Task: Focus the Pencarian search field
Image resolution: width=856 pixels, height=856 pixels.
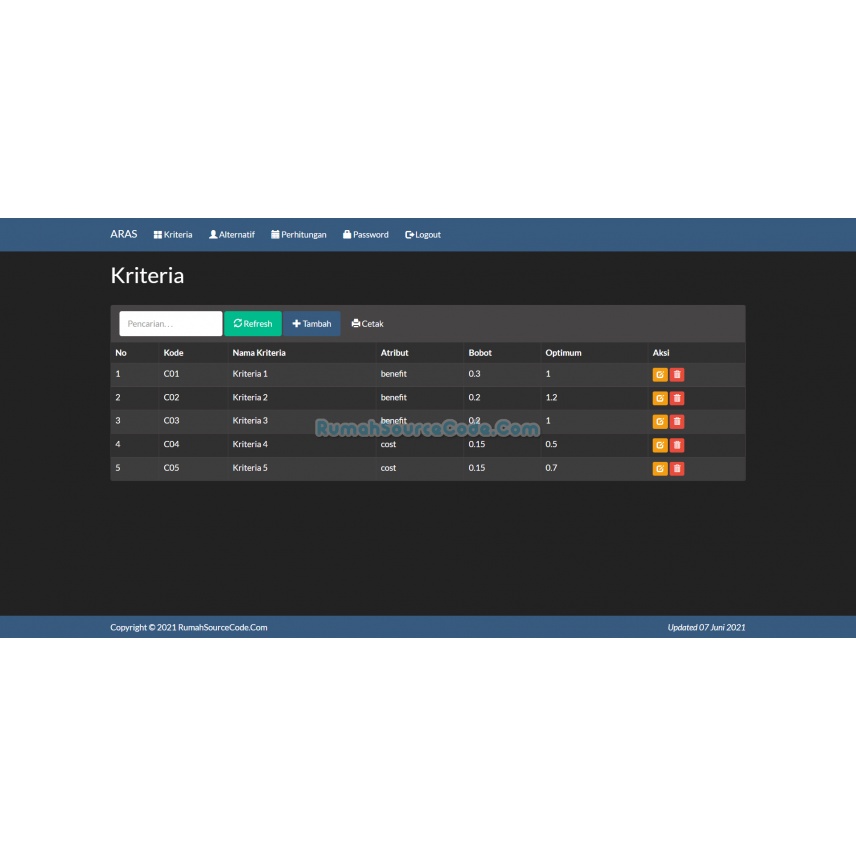Action: [171, 324]
